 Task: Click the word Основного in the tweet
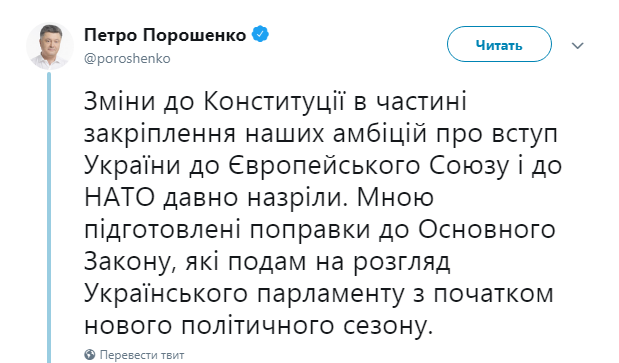tap(486, 230)
